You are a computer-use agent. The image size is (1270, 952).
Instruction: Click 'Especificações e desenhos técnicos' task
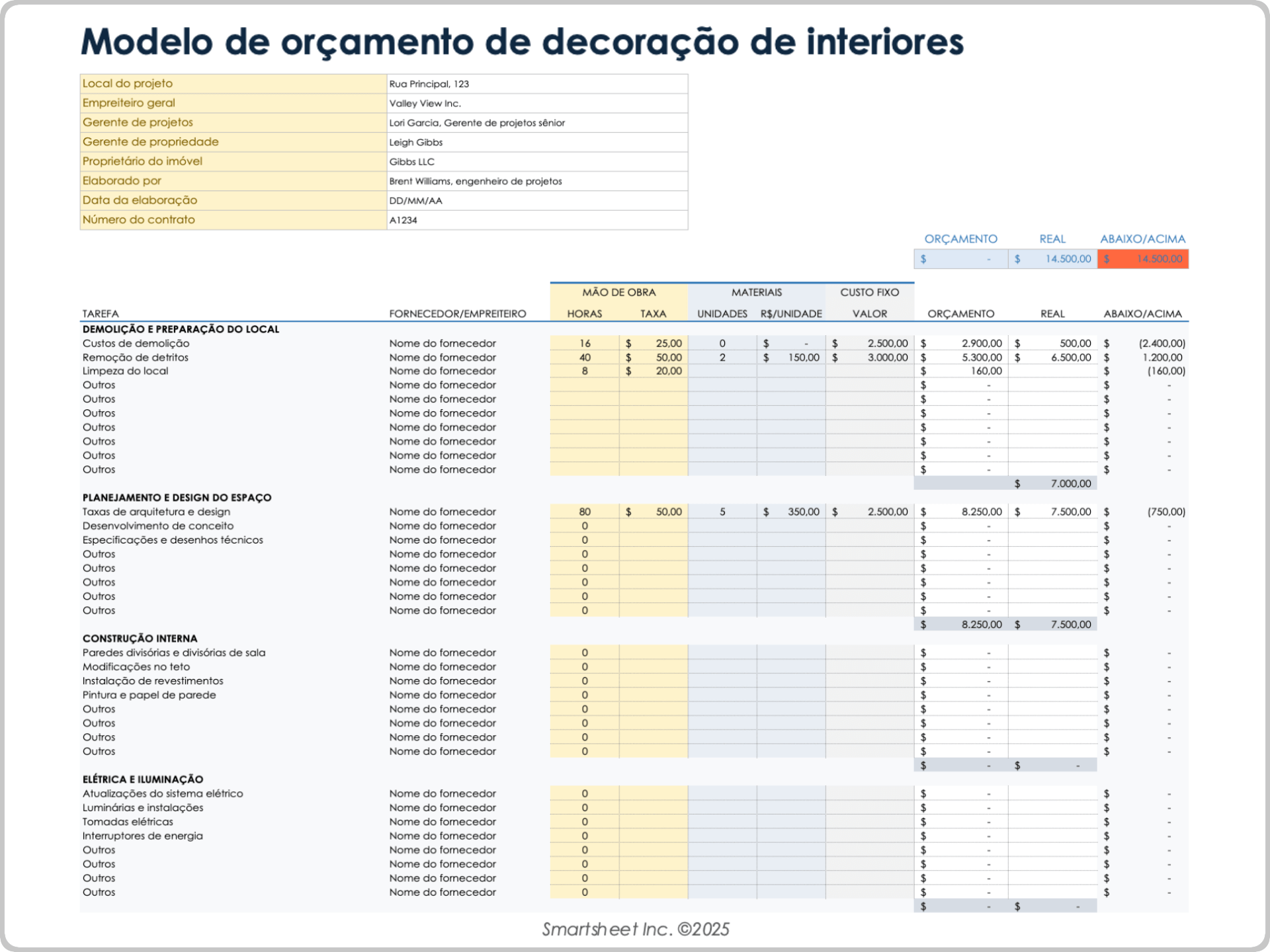tap(173, 540)
